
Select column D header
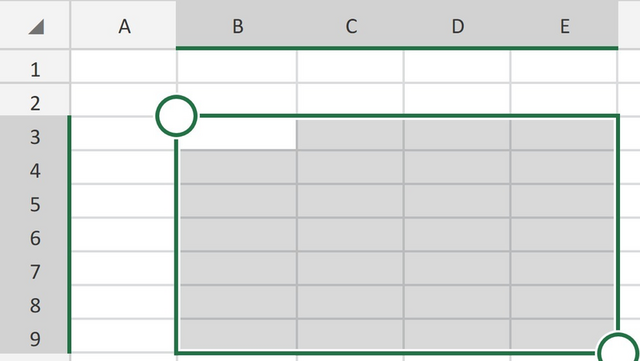click(457, 25)
